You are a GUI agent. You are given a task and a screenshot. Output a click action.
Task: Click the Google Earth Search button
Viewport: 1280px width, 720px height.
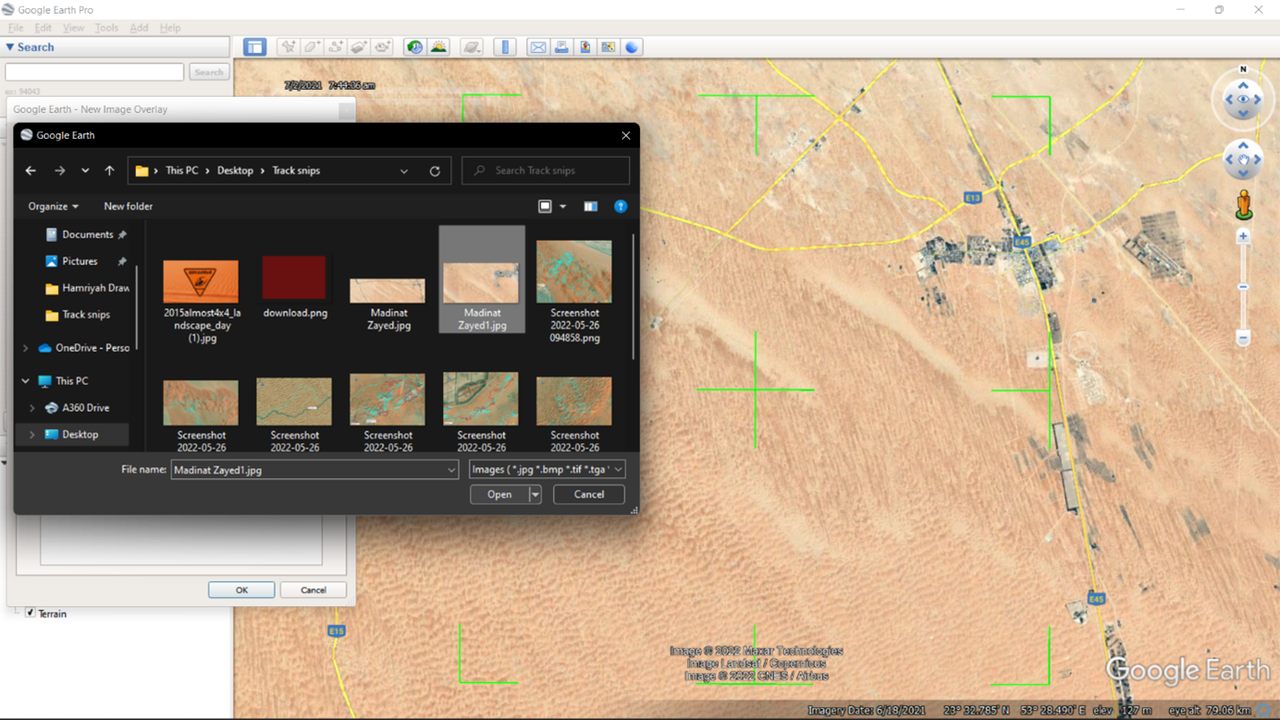209,72
